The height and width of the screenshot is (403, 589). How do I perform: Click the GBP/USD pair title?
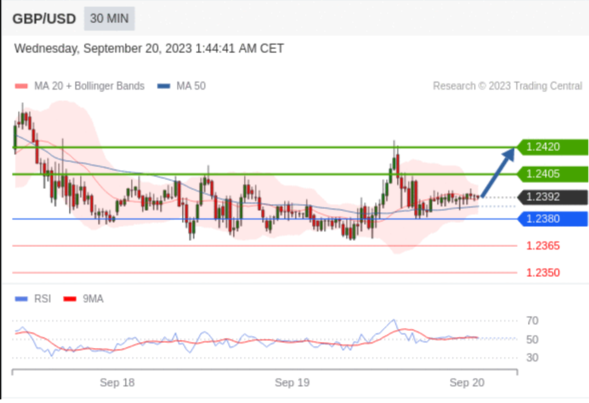click(x=44, y=19)
